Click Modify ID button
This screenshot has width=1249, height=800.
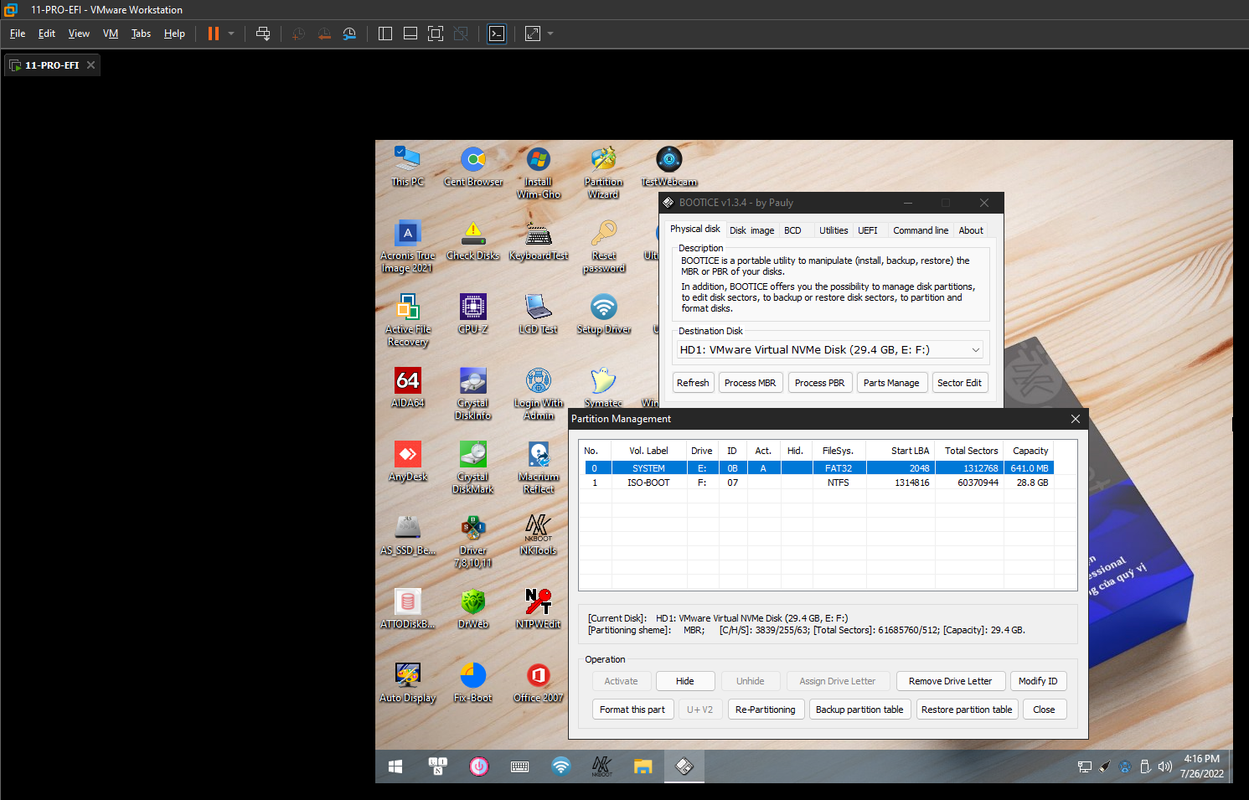pyautogui.click(x=1038, y=681)
